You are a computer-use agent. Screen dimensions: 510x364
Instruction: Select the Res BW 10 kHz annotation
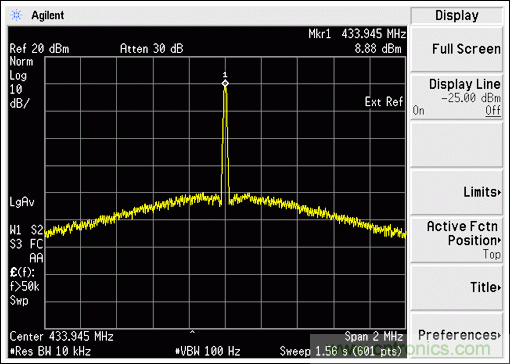point(50,351)
